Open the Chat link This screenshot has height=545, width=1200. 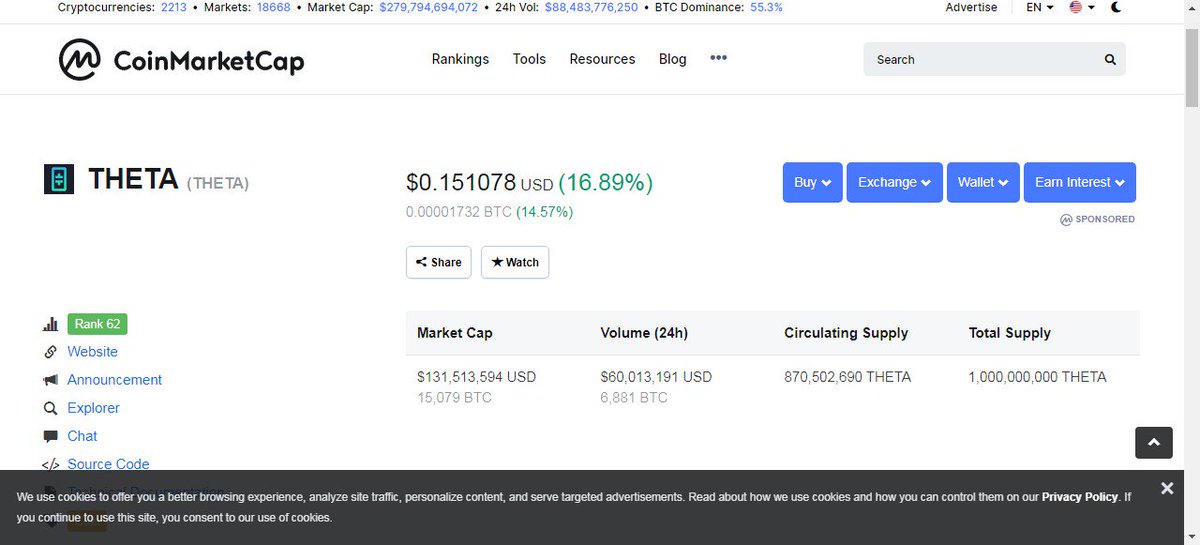82,436
